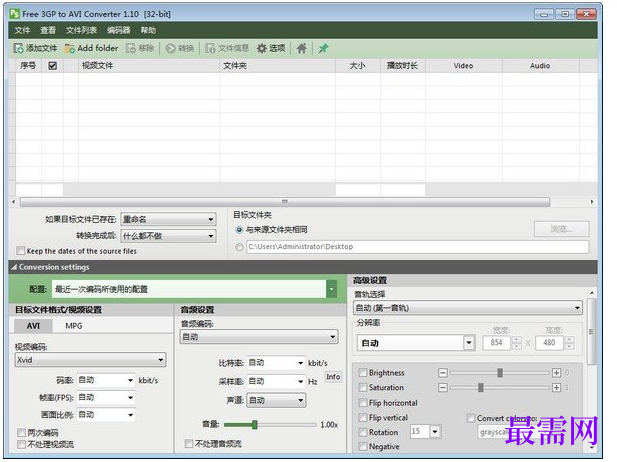Enable the Negative checkbox

coord(363,447)
